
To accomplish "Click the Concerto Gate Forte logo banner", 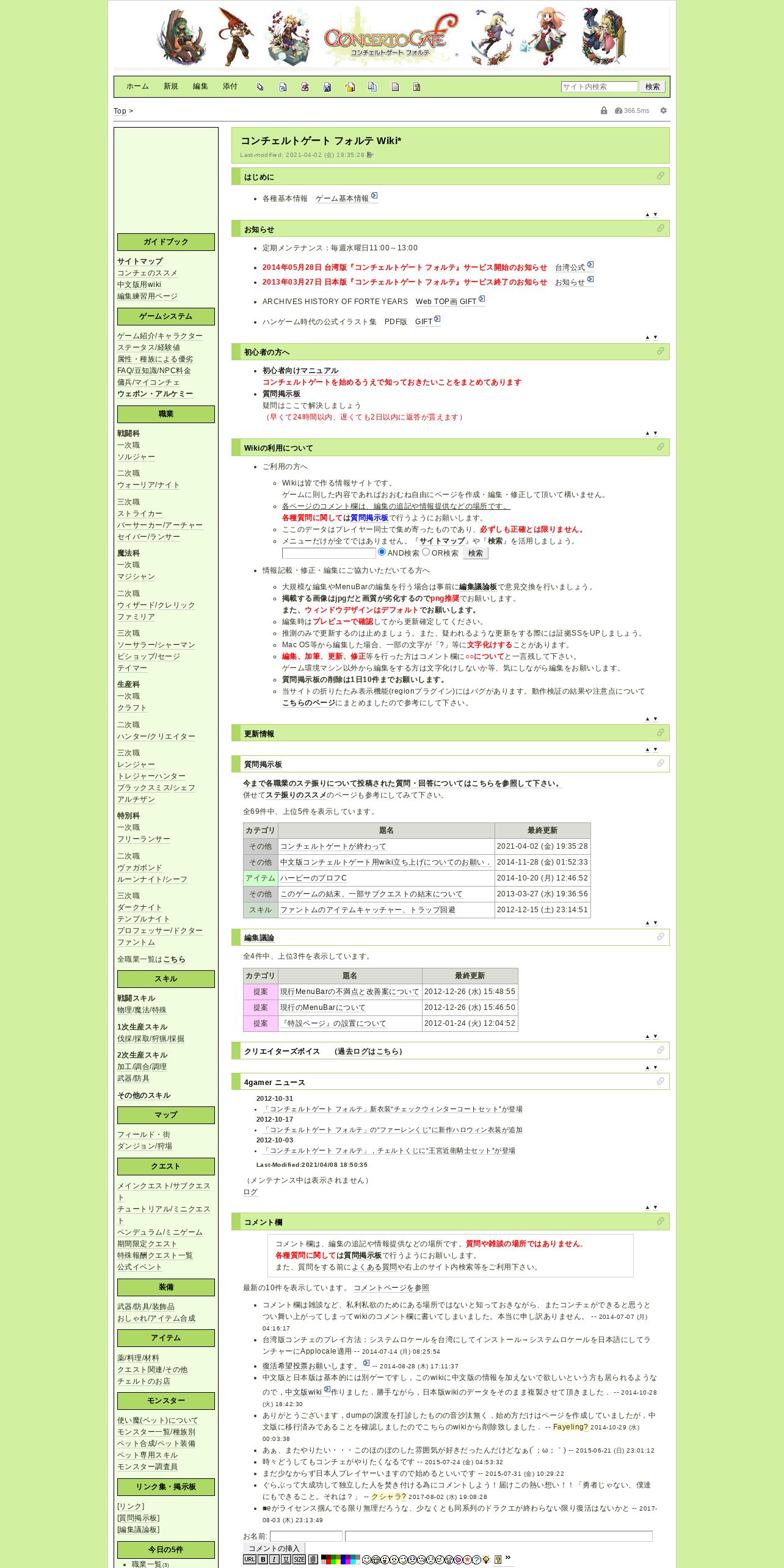I will pos(391,37).
